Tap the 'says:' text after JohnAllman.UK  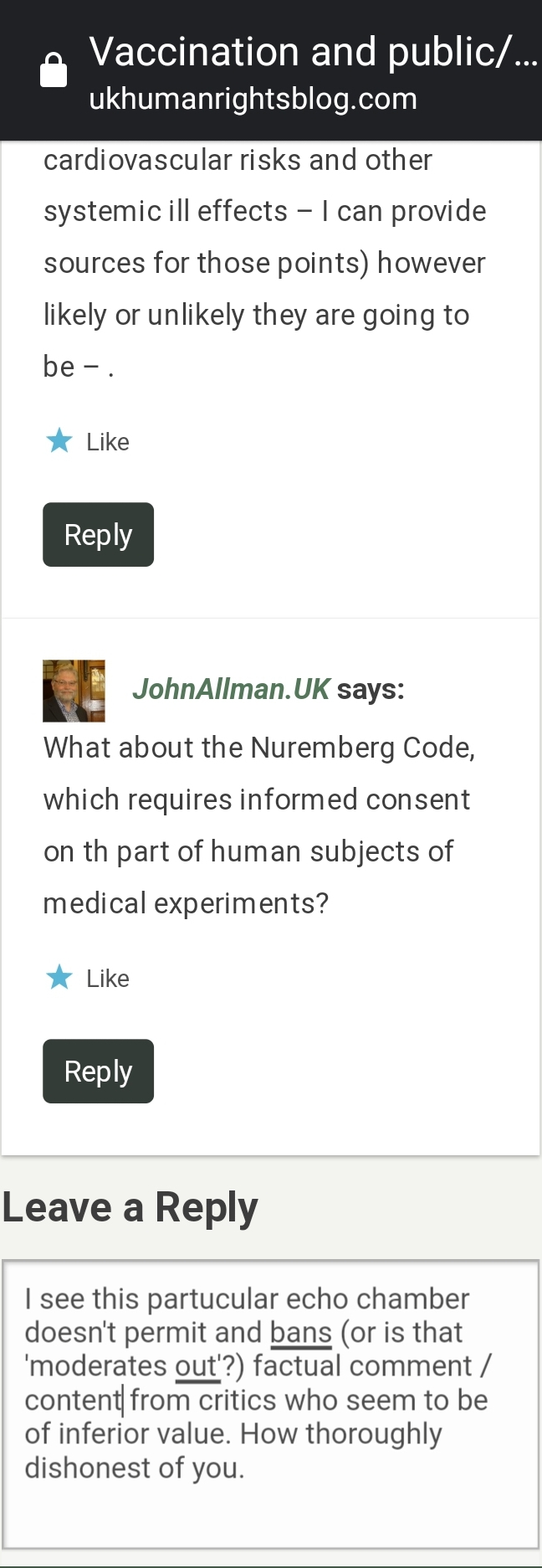click(x=371, y=689)
